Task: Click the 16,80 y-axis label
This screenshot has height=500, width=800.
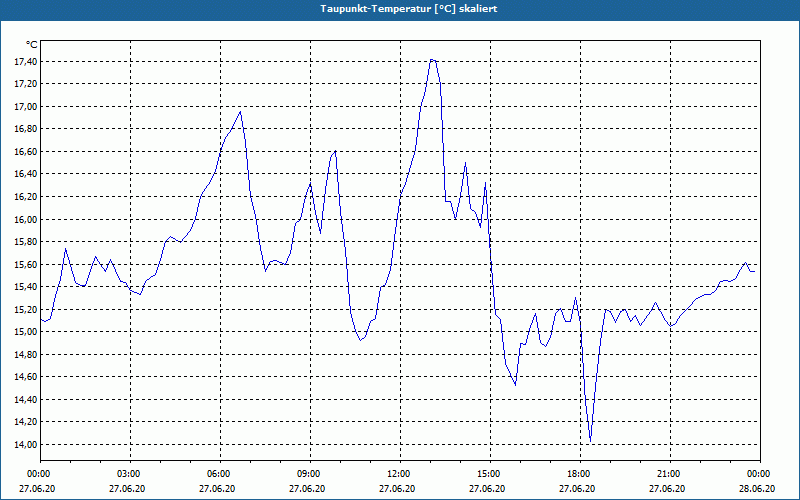Action: pos(26,129)
